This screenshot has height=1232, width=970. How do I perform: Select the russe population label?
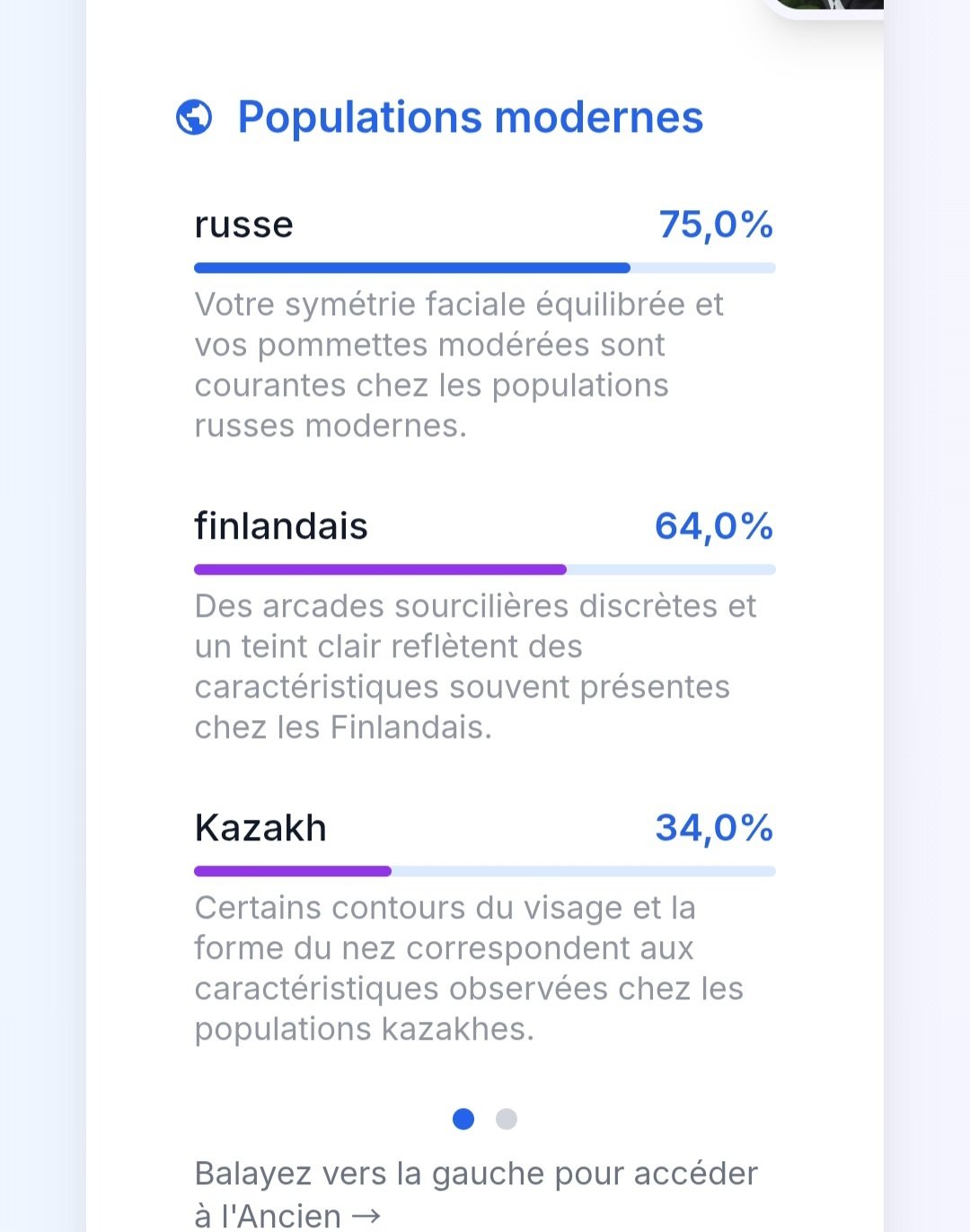pos(243,224)
